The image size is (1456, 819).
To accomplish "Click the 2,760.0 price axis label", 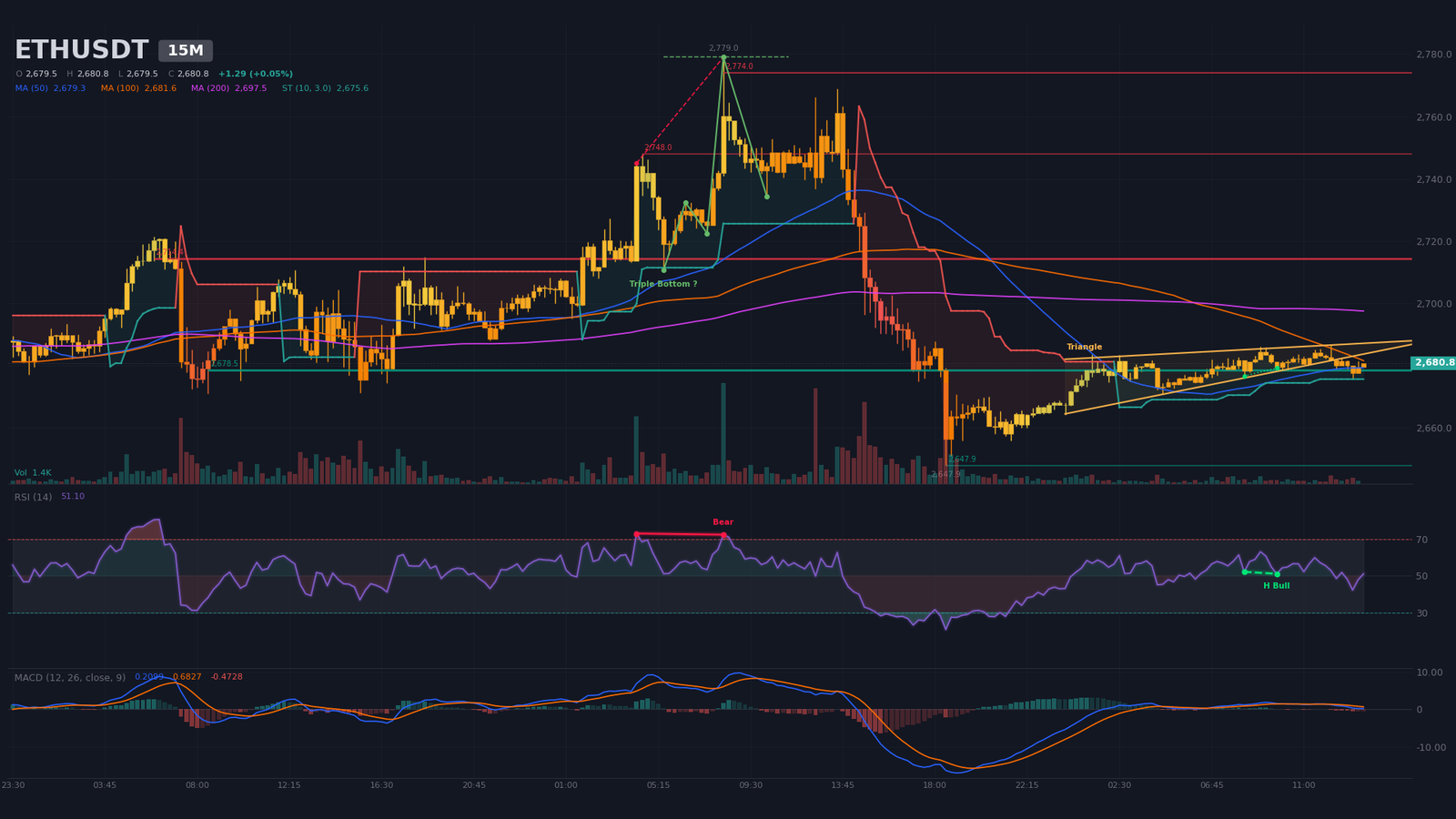I will tap(1433, 117).
